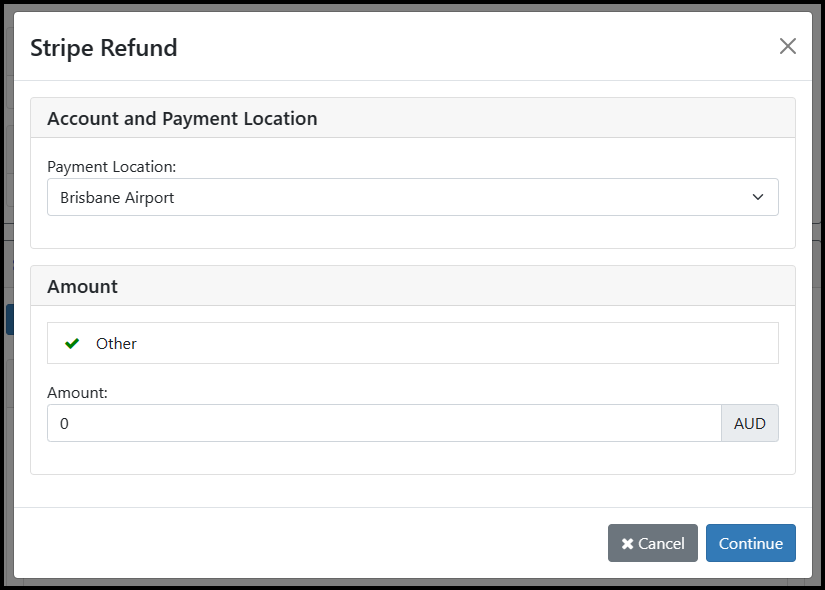Click the Stripe Refund dialog title
This screenshot has width=825, height=590.
(104, 48)
